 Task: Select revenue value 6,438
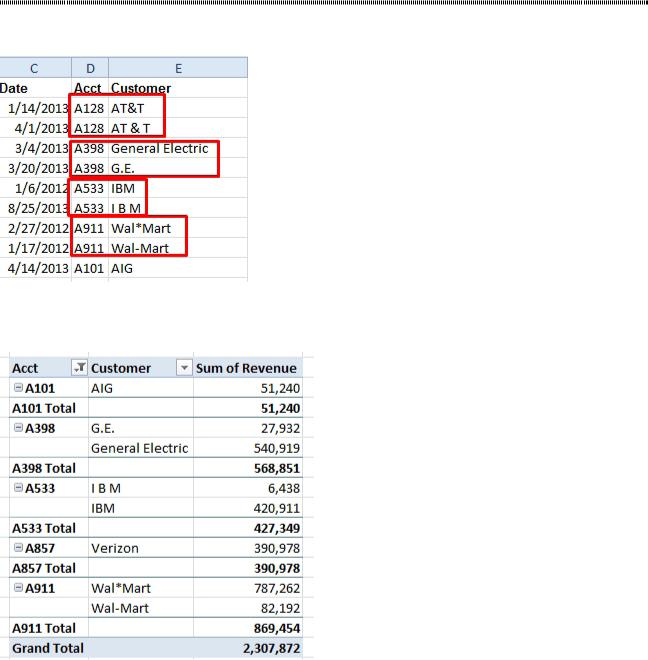click(x=248, y=488)
